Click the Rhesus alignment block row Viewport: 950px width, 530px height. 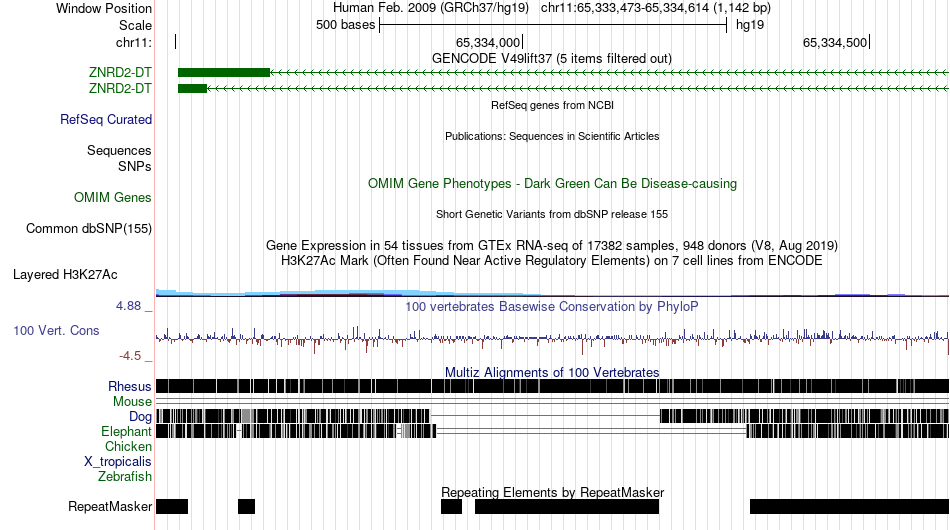pos(552,386)
